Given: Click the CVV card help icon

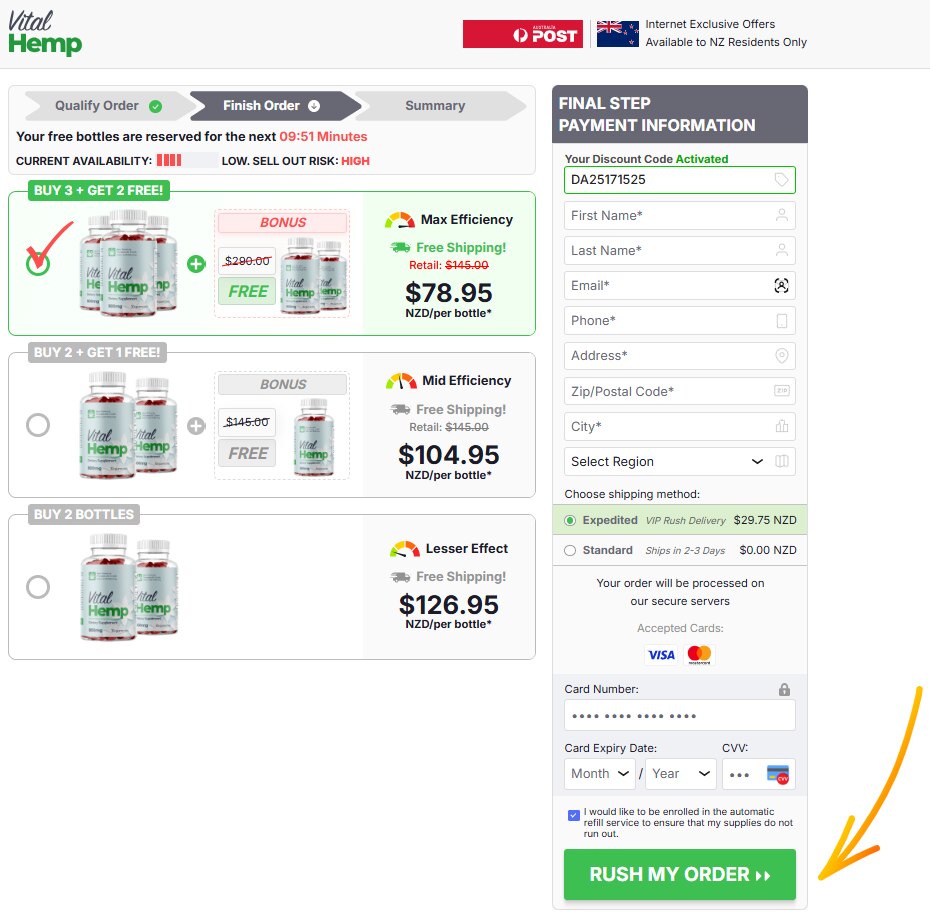Looking at the screenshot, I should pyautogui.click(x=778, y=774).
